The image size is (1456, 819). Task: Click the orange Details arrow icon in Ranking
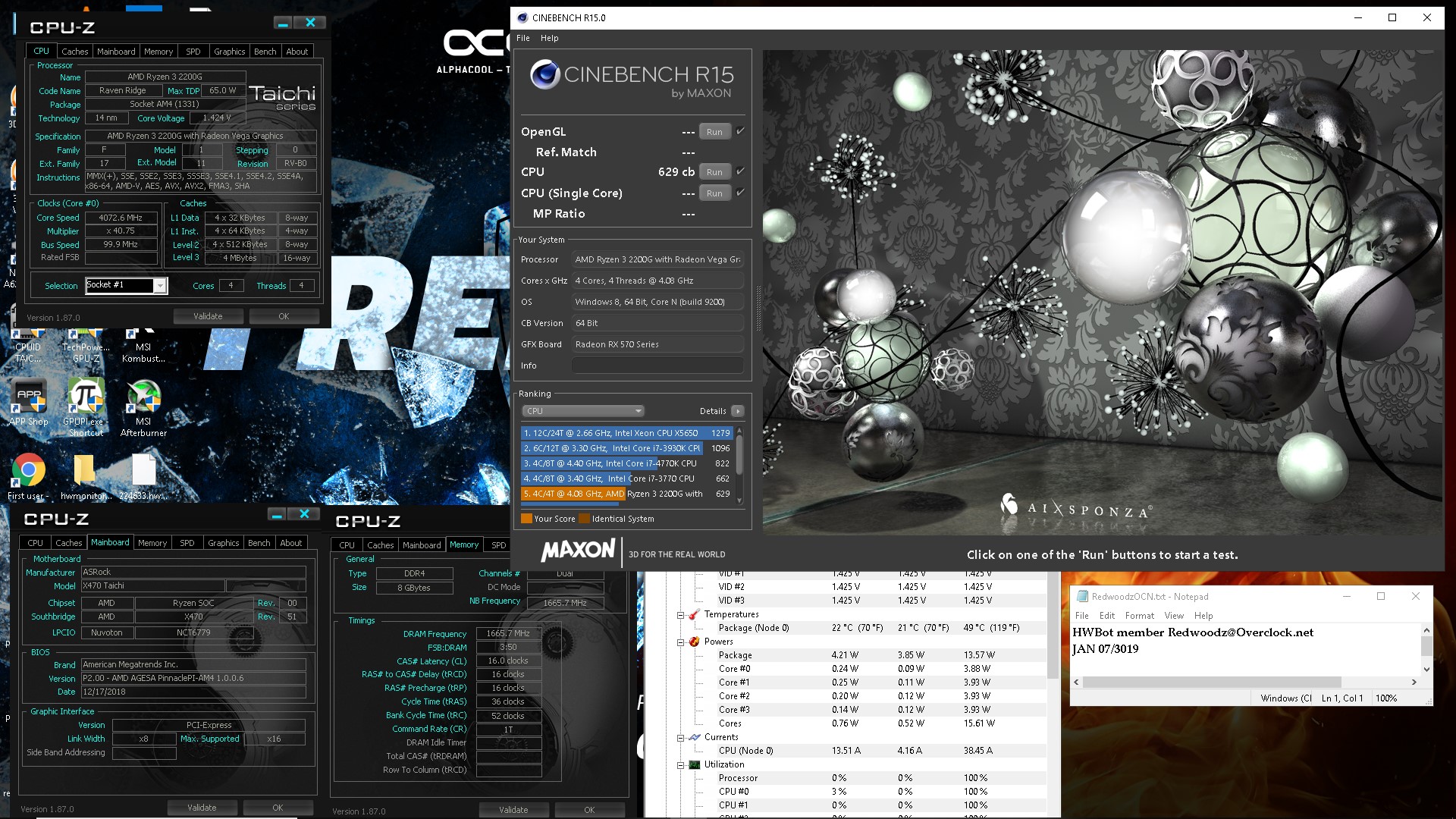pyautogui.click(x=737, y=411)
